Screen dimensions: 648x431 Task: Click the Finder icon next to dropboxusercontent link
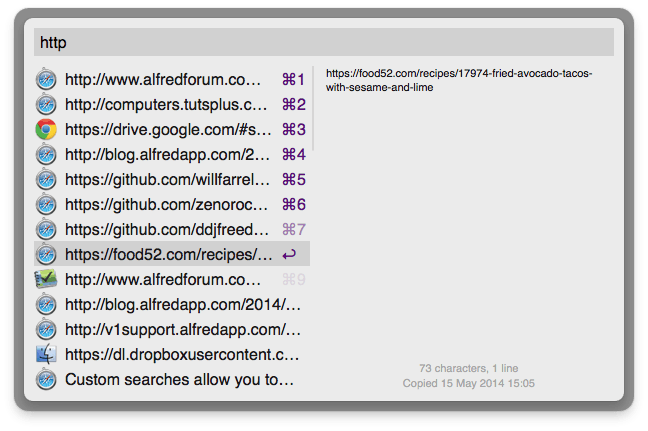(46, 354)
